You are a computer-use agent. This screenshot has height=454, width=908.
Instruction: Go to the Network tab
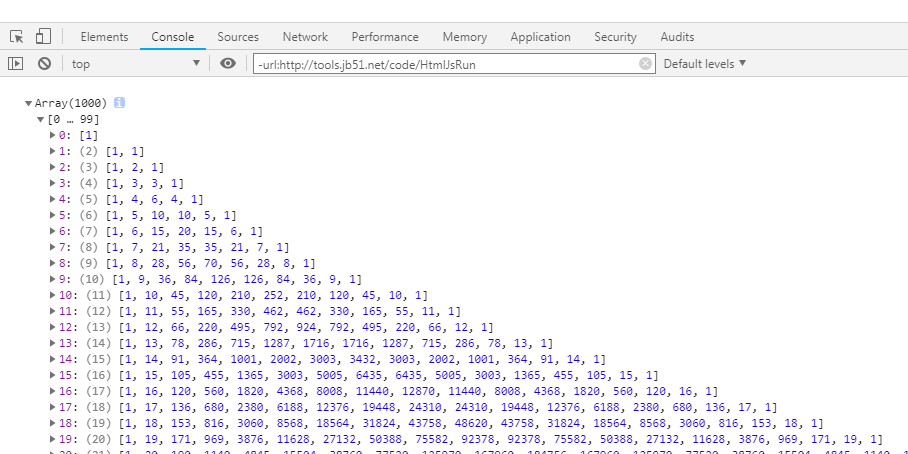pos(305,36)
